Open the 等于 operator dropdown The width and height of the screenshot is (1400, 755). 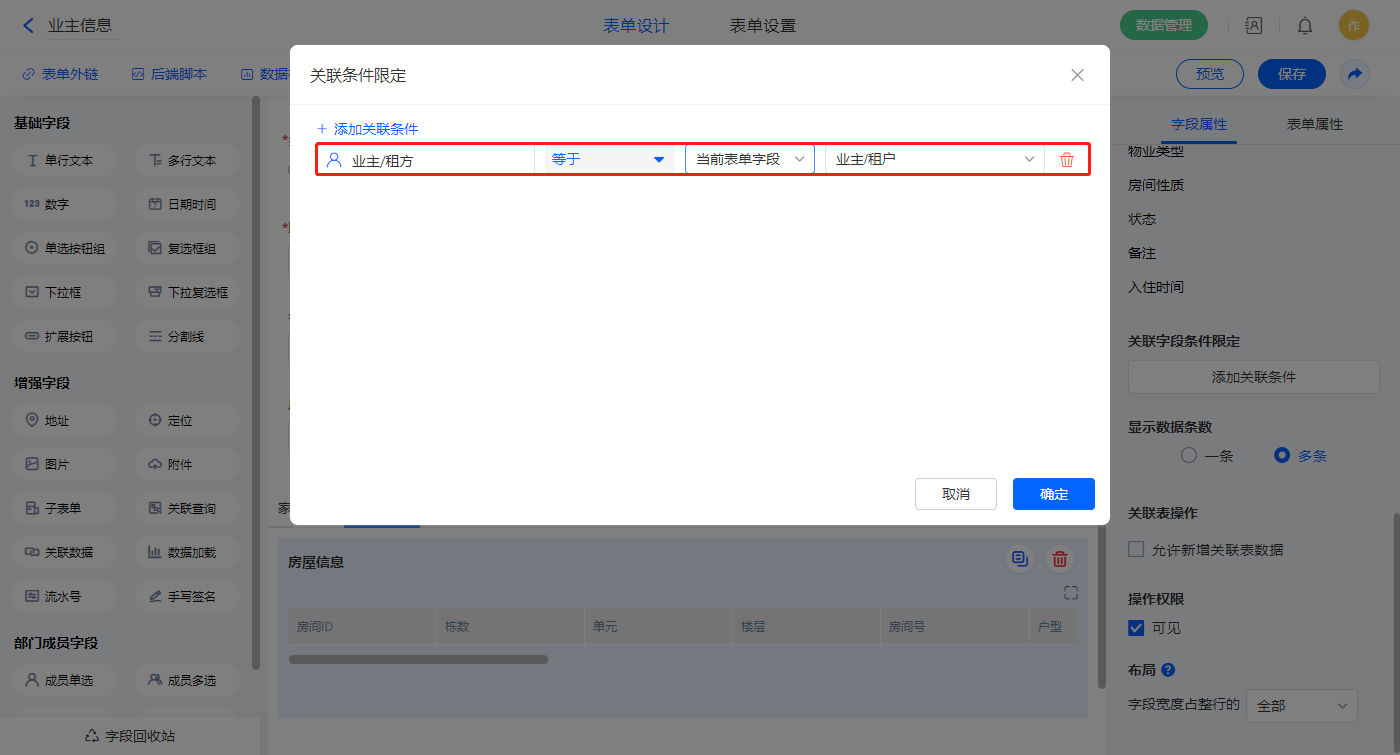tap(608, 159)
